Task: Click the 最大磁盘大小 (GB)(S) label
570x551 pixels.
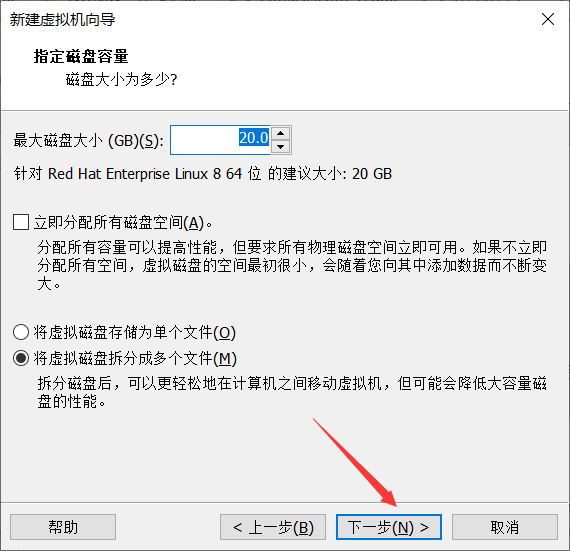Action: pos(89,141)
